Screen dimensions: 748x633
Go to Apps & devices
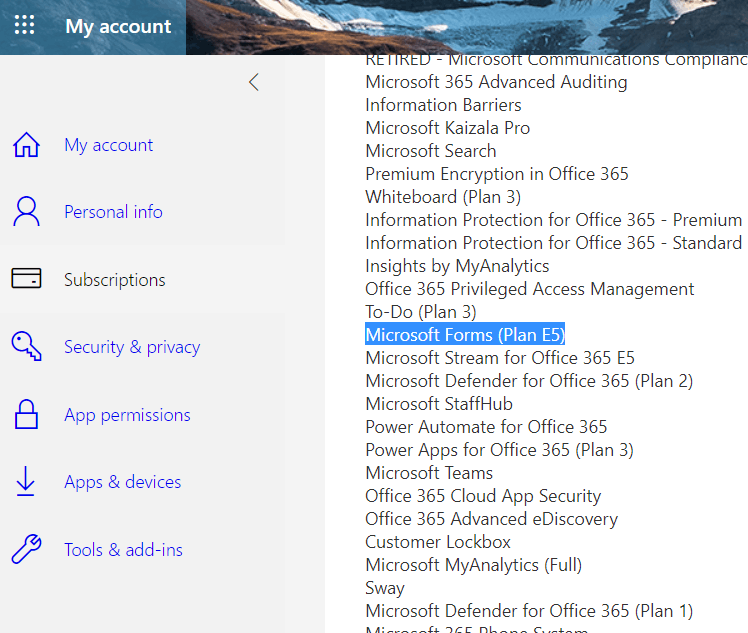123,482
